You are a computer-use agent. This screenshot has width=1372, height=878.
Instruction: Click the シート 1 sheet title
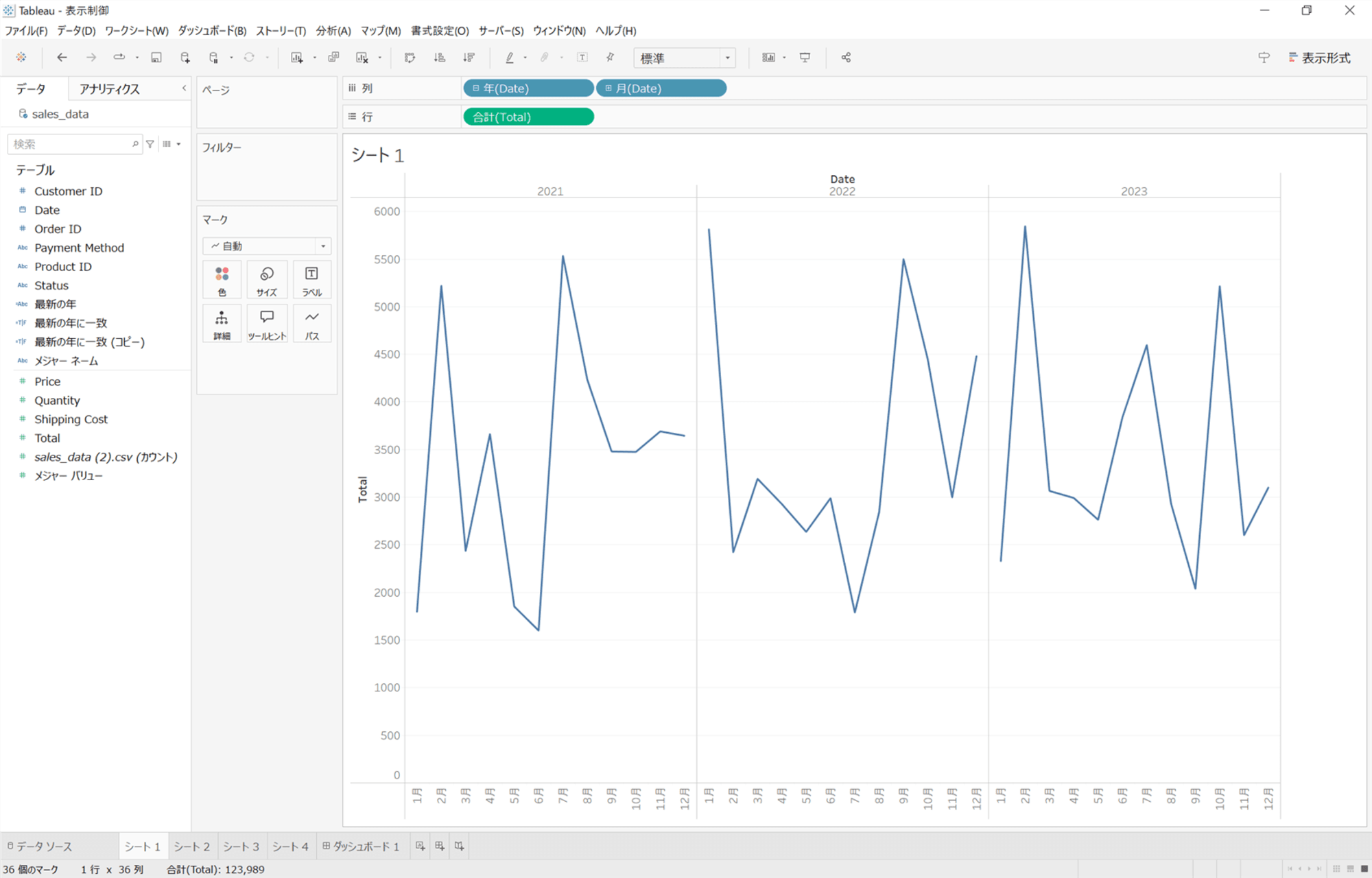[378, 155]
